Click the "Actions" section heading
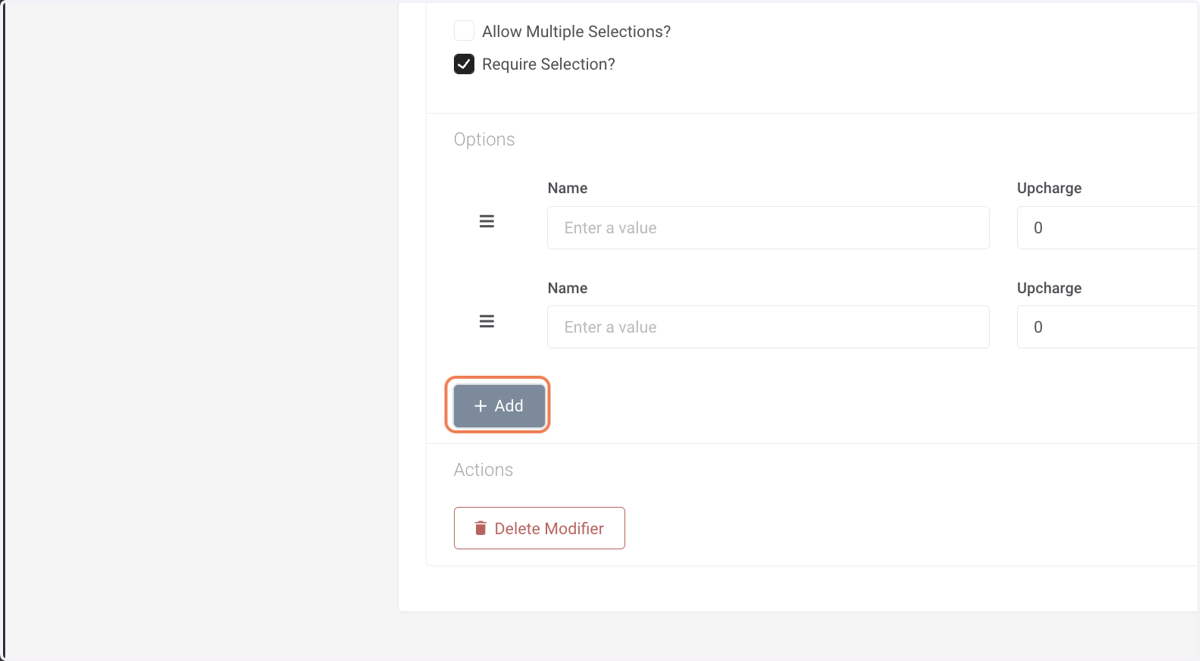 click(x=483, y=470)
